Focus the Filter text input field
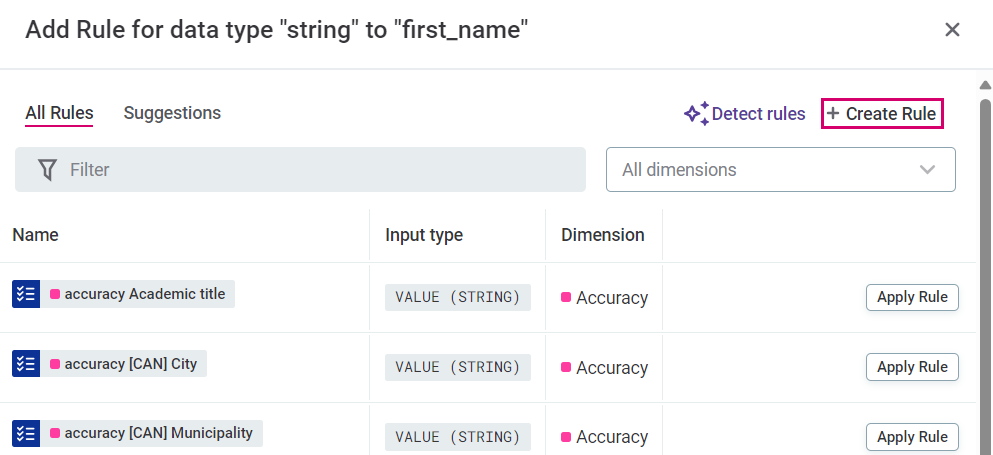 320,170
